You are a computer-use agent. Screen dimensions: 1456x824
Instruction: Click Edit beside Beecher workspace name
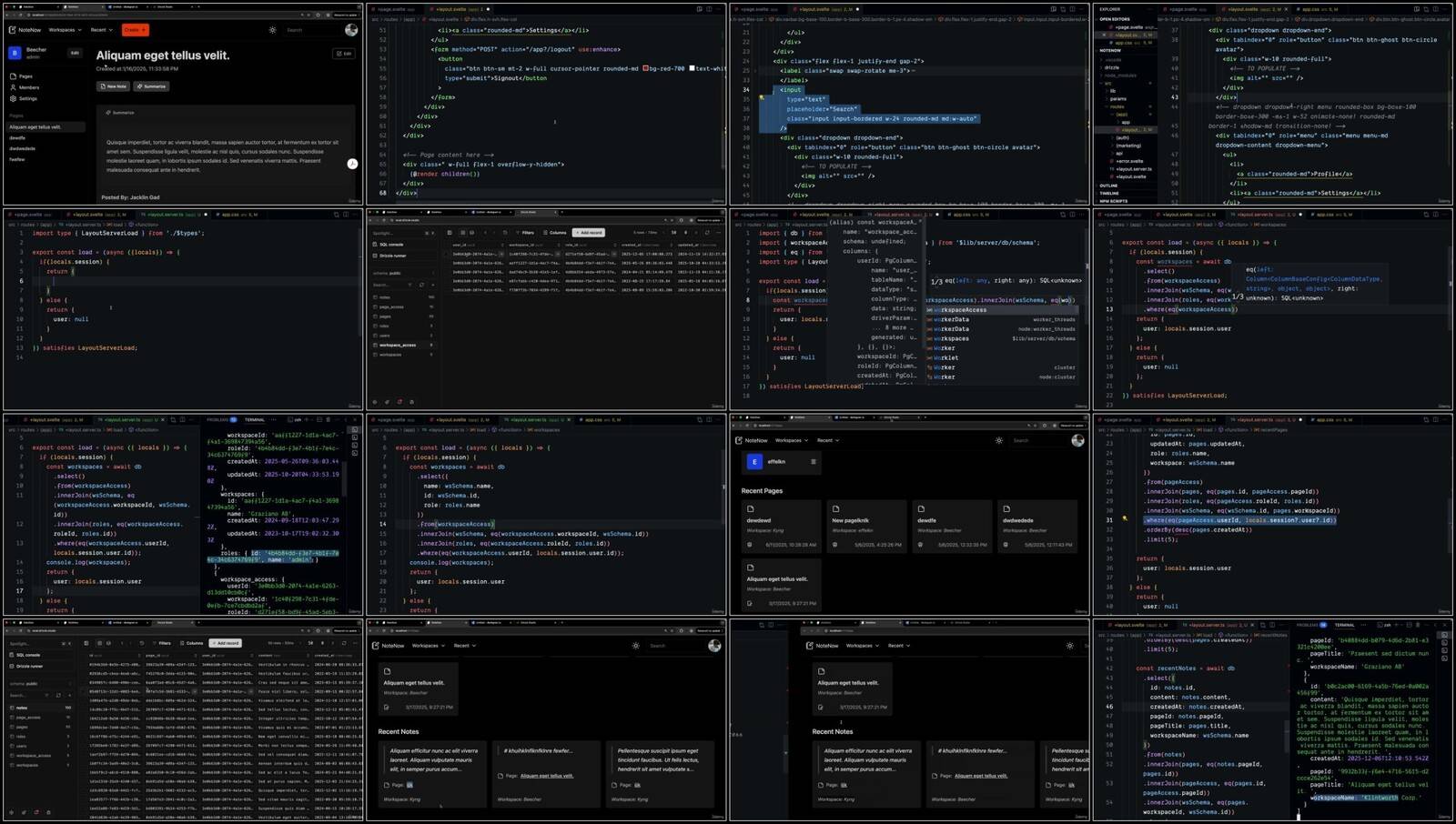click(75, 53)
